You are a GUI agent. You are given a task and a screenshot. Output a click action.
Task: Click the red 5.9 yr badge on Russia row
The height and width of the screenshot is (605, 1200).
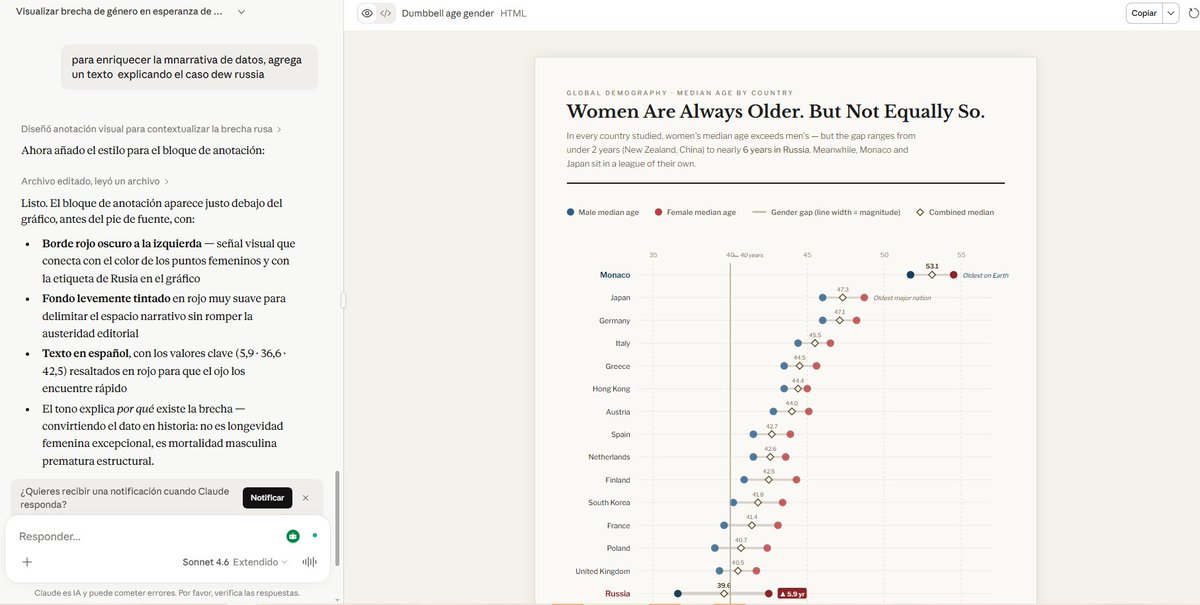[x=792, y=593]
